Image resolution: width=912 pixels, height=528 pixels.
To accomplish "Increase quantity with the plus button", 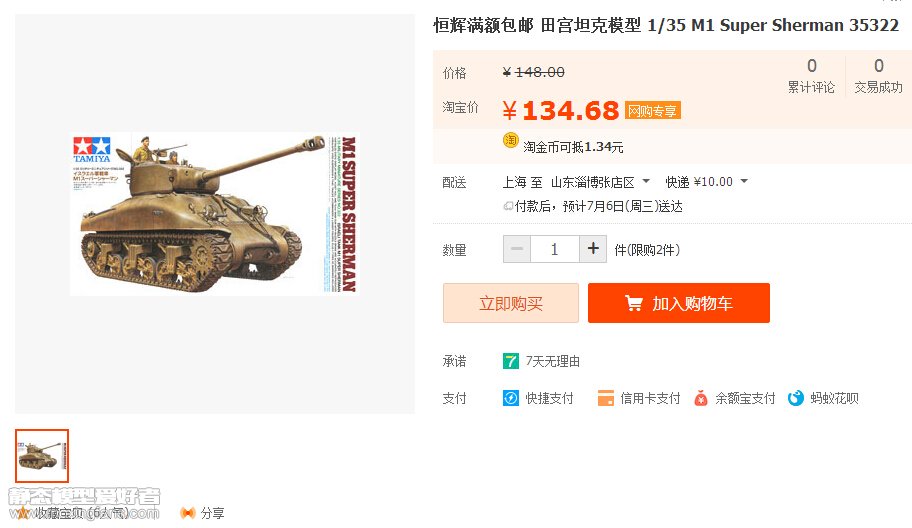I will pyautogui.click(x=593, y=249).
